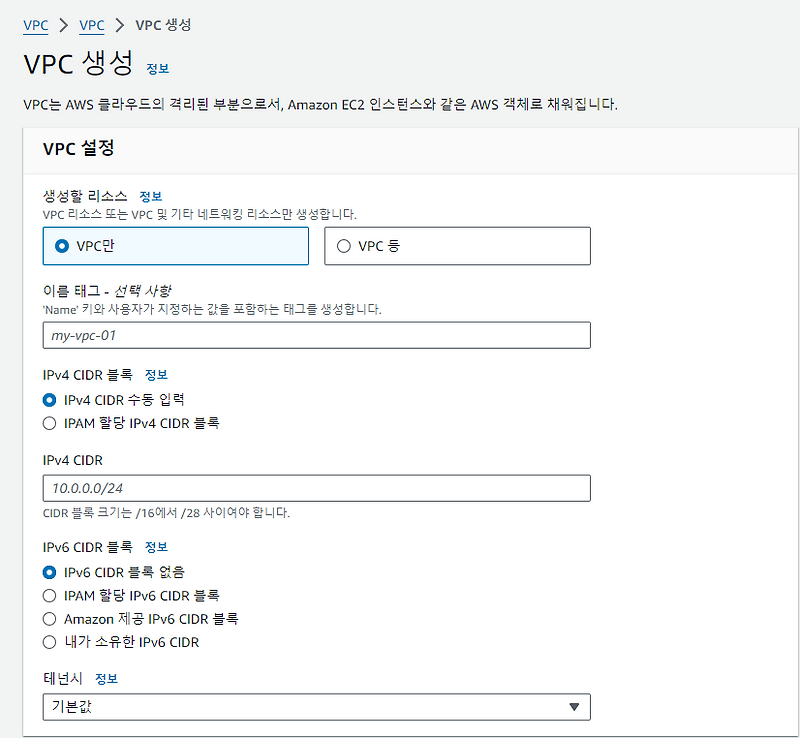This screenshot has width=800, height=738.
Task: Open the 정보 link for IPv6 CIDR 블록
Action: [155, 547]
